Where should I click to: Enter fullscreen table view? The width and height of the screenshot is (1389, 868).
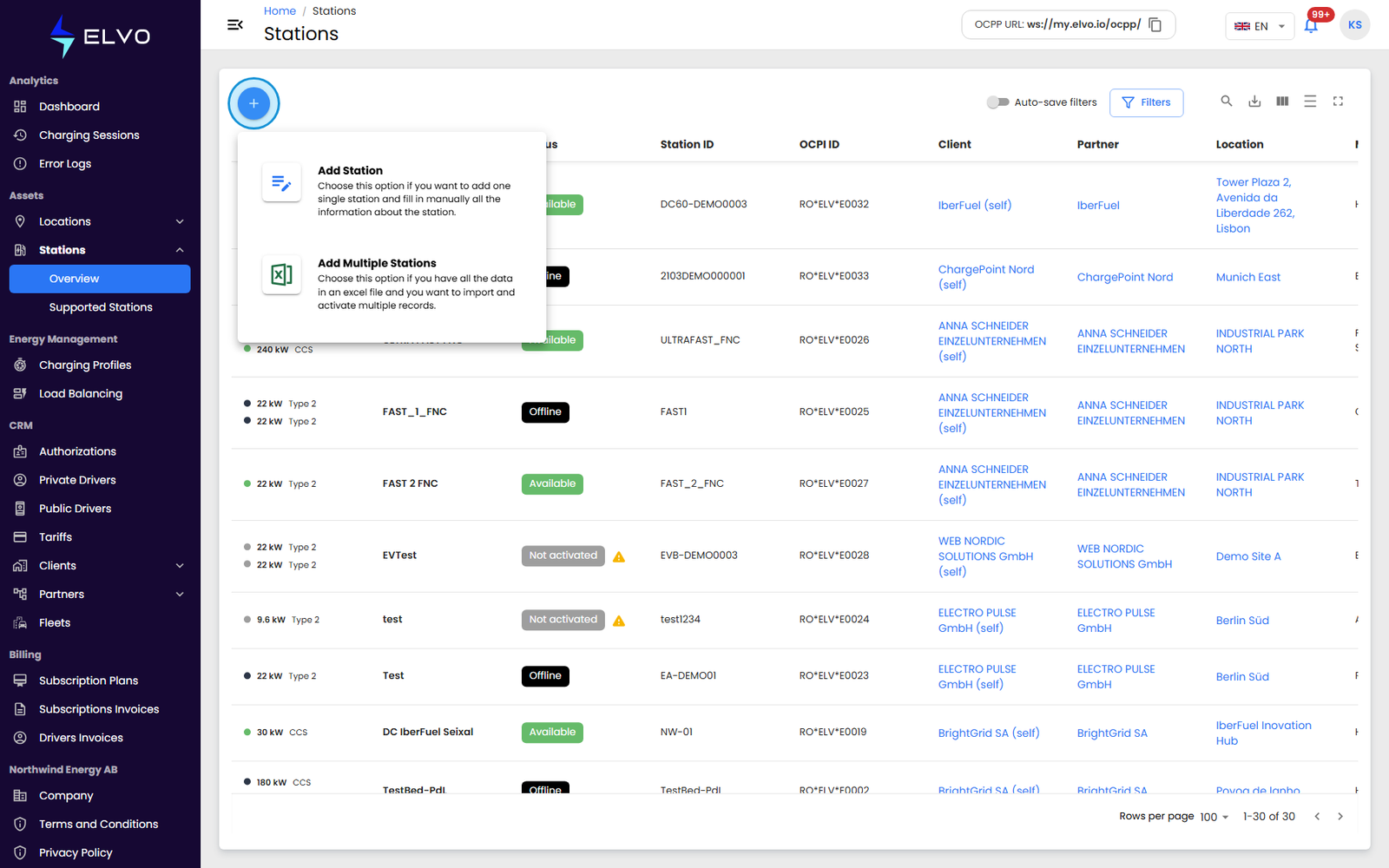tap(1338, 102)
